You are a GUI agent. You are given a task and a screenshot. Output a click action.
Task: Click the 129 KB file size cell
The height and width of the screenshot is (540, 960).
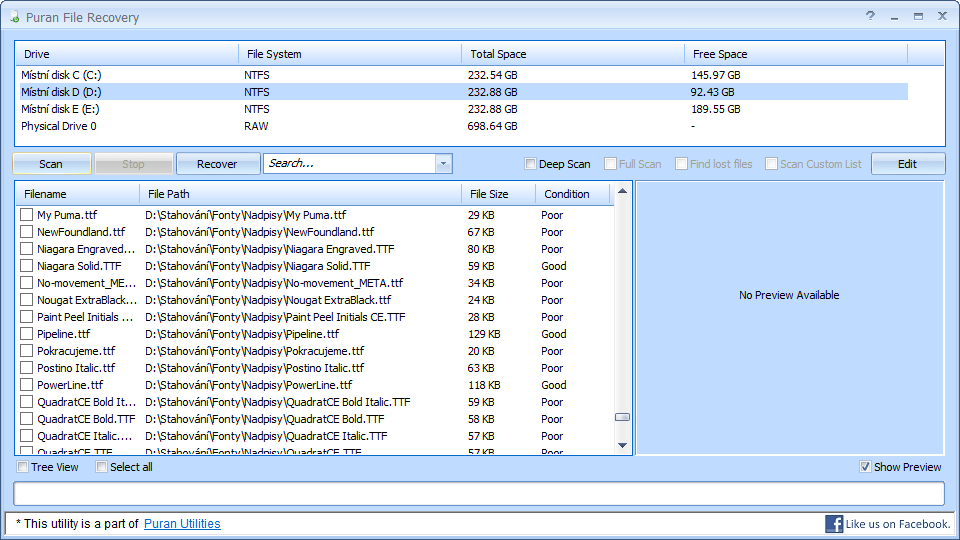[484, 334]
